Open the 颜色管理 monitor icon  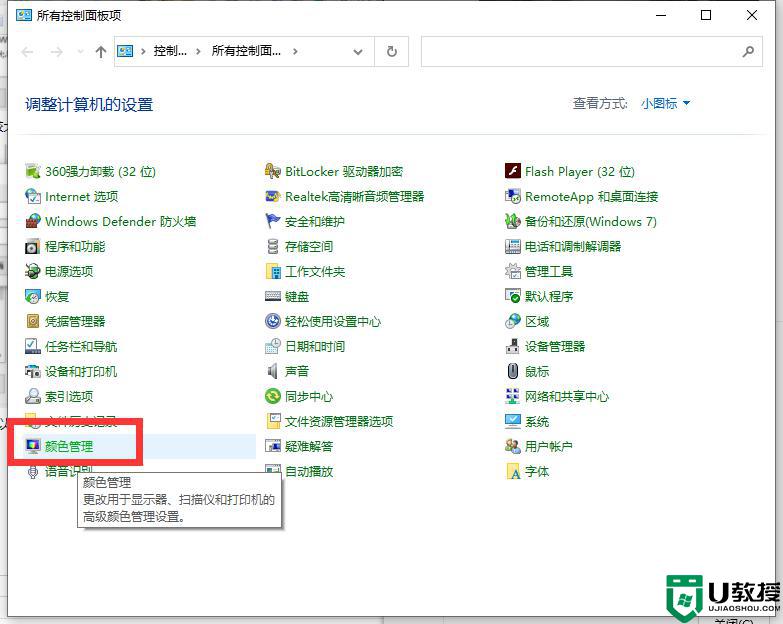32,446
